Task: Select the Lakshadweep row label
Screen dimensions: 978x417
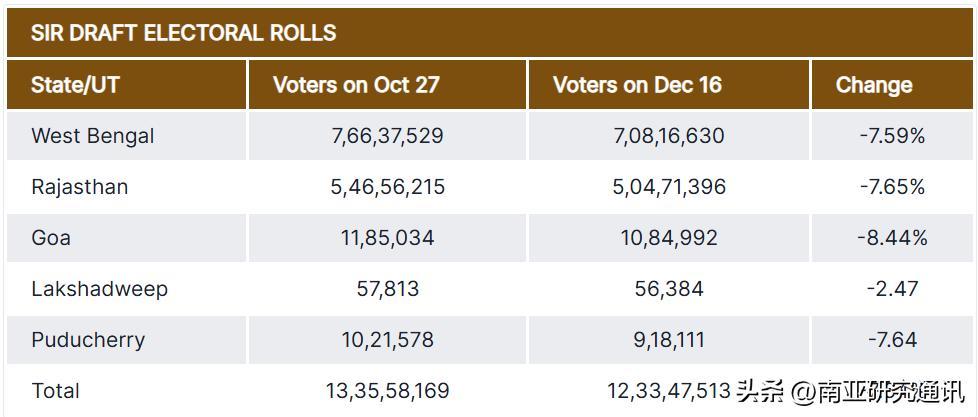Action: (x=99, y=289)
